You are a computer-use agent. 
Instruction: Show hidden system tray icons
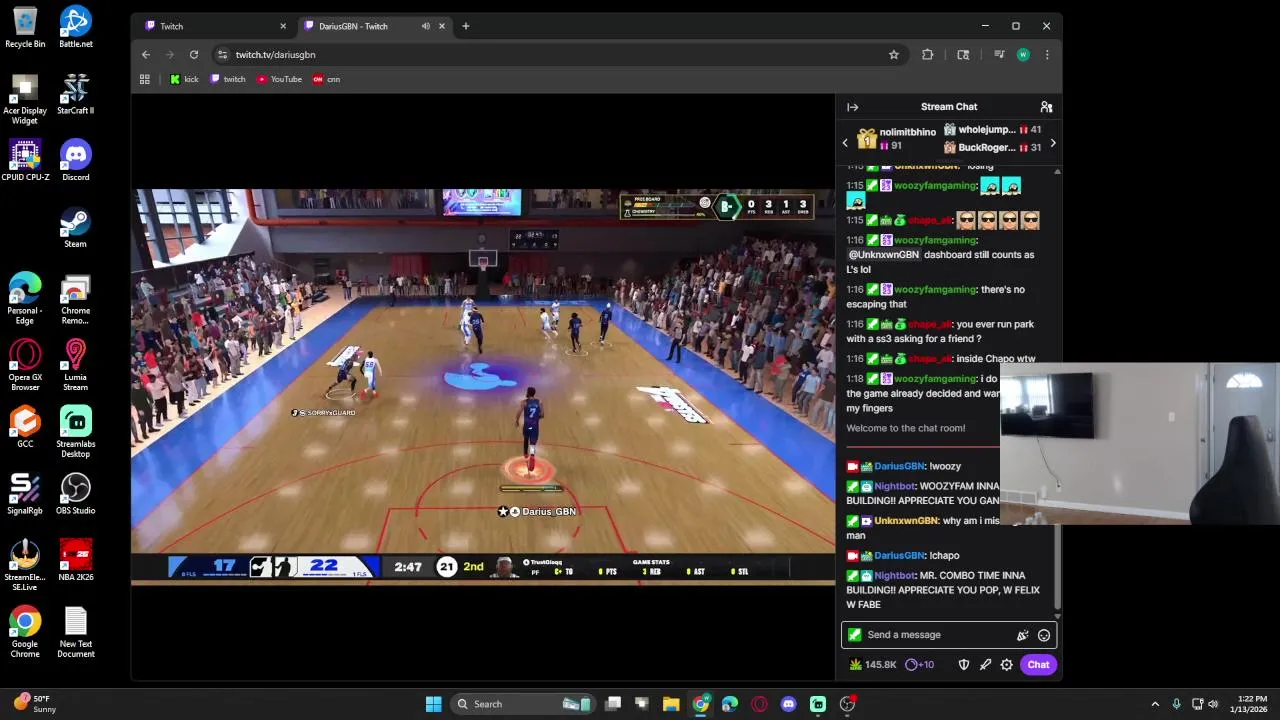click(x=1155, y=704)
